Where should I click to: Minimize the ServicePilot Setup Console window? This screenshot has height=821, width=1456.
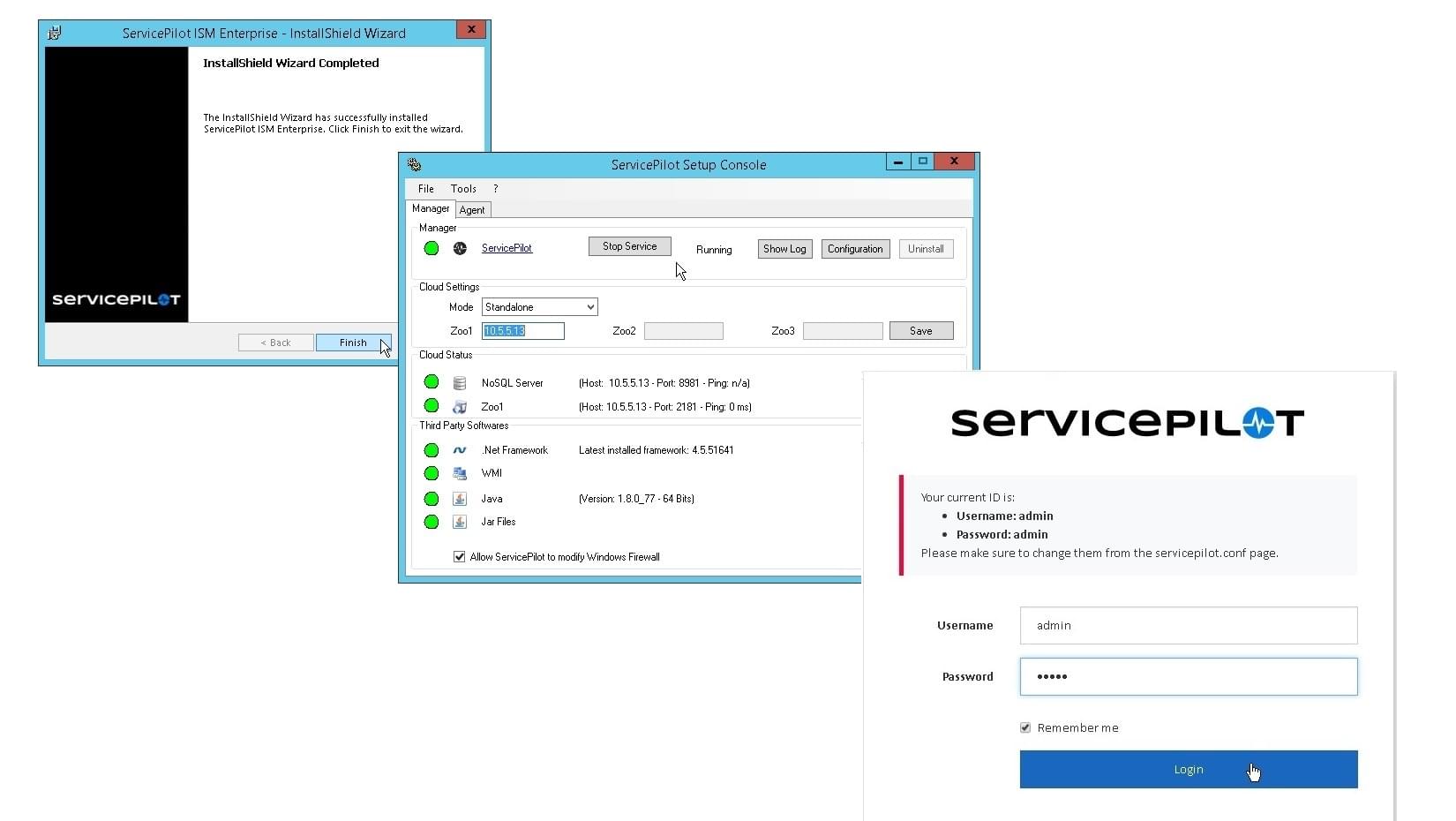(x=897, y=162)
